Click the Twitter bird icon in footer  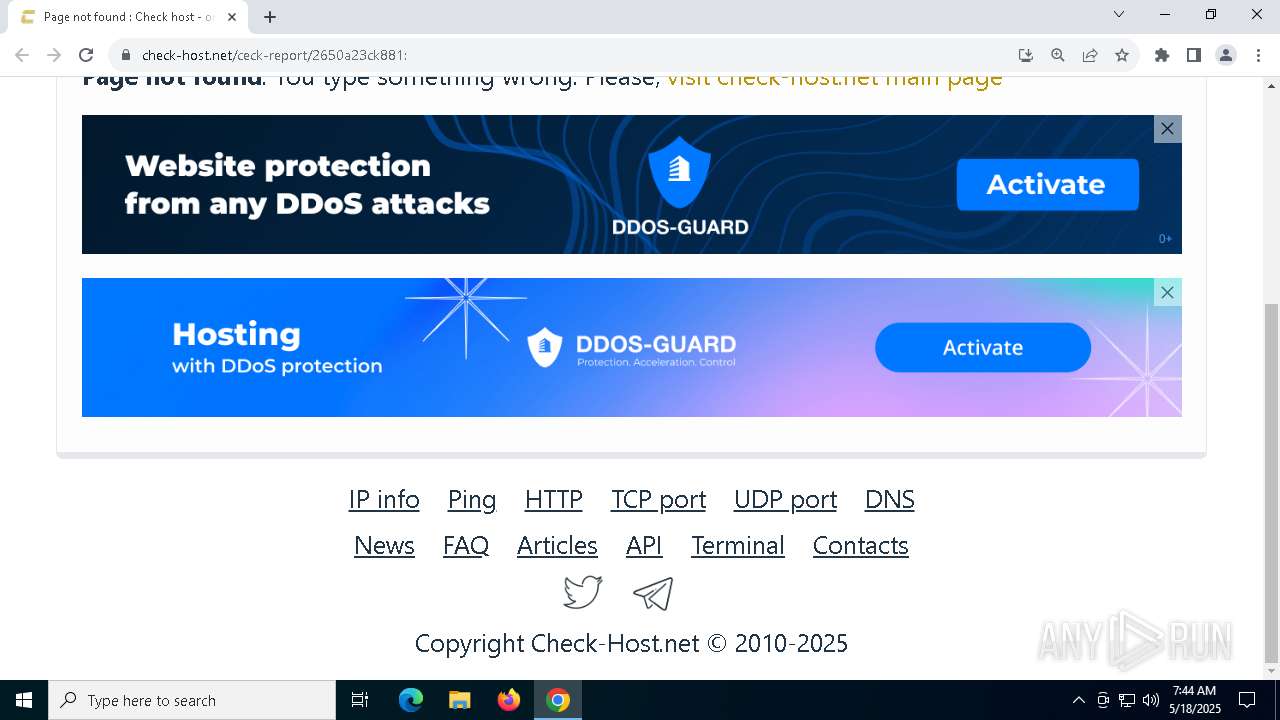(583, 592)
